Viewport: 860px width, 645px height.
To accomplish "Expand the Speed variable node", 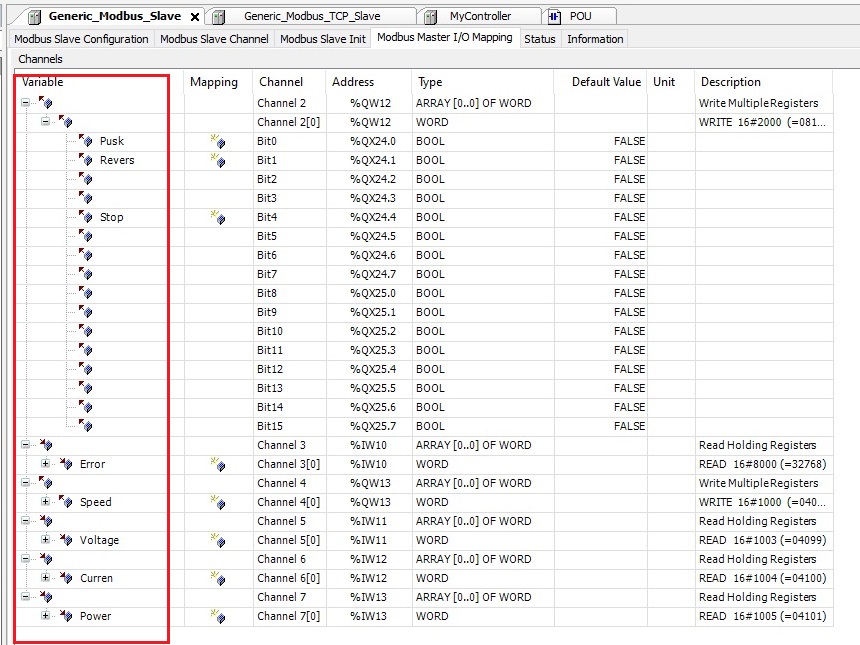I will coord(45,502).
